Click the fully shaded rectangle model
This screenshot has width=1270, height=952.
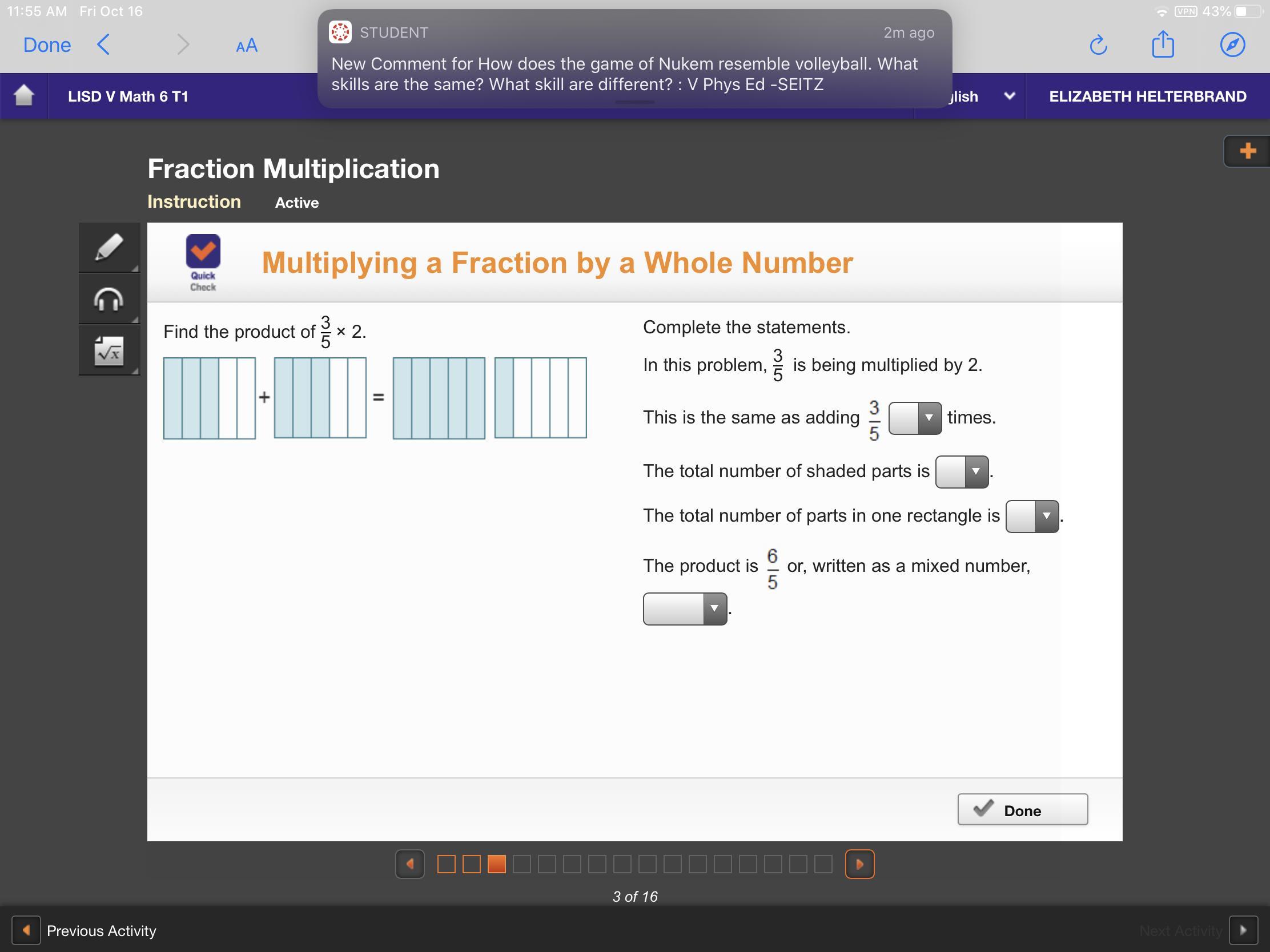pos(439,398)
